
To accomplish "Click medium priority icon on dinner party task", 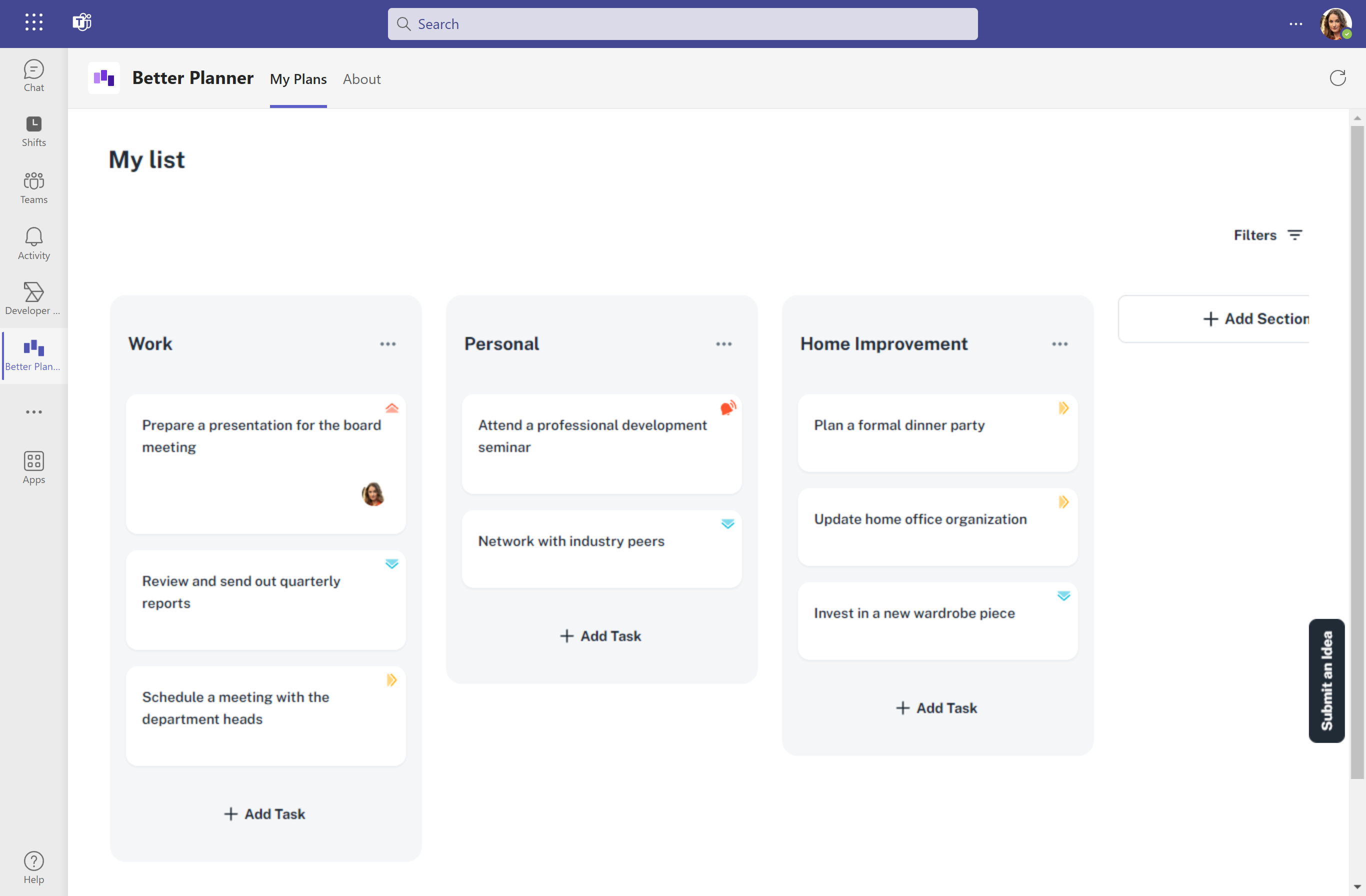I will point(1063,408).
